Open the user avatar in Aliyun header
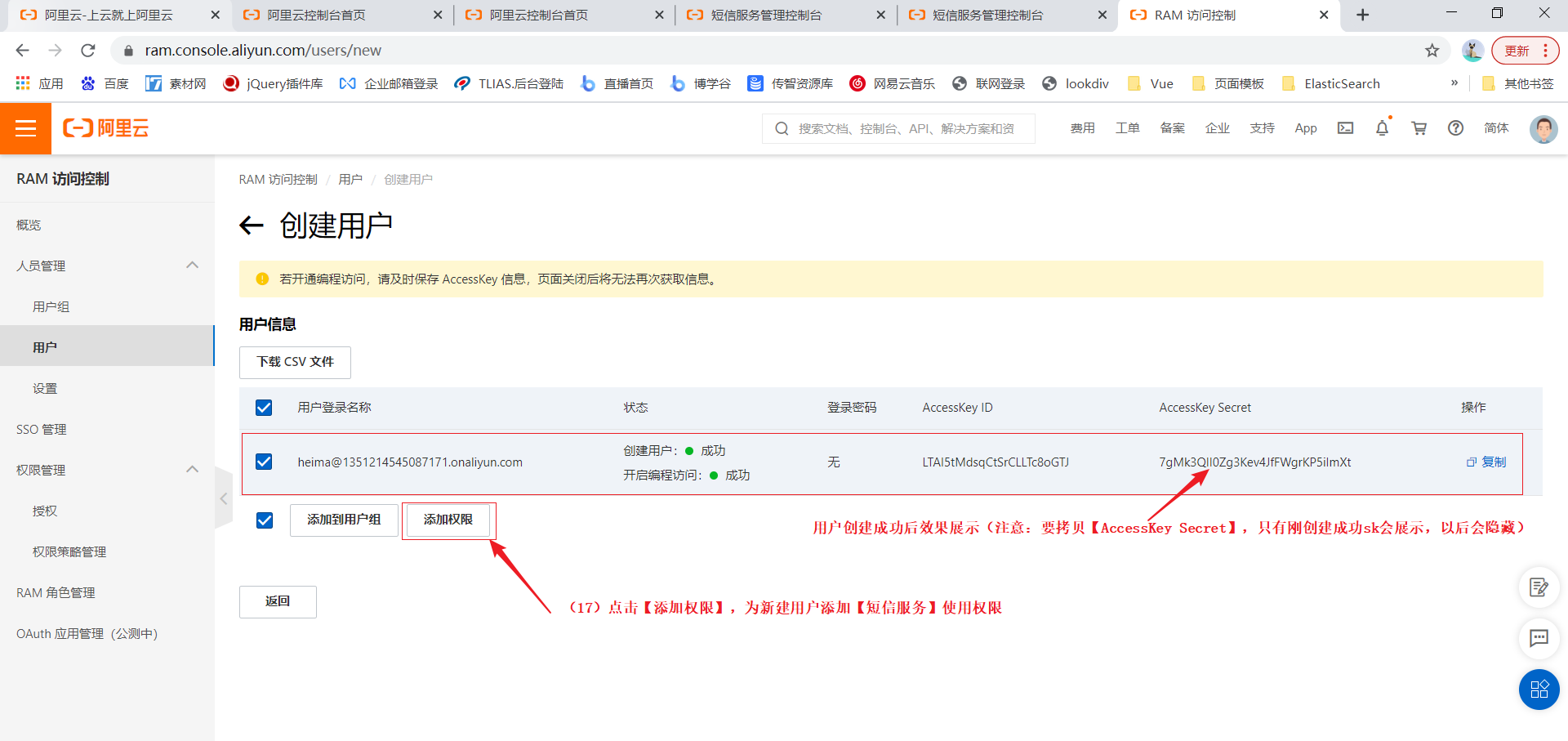This screenshot has height=741, width=1568. [x=1543, y=128]
